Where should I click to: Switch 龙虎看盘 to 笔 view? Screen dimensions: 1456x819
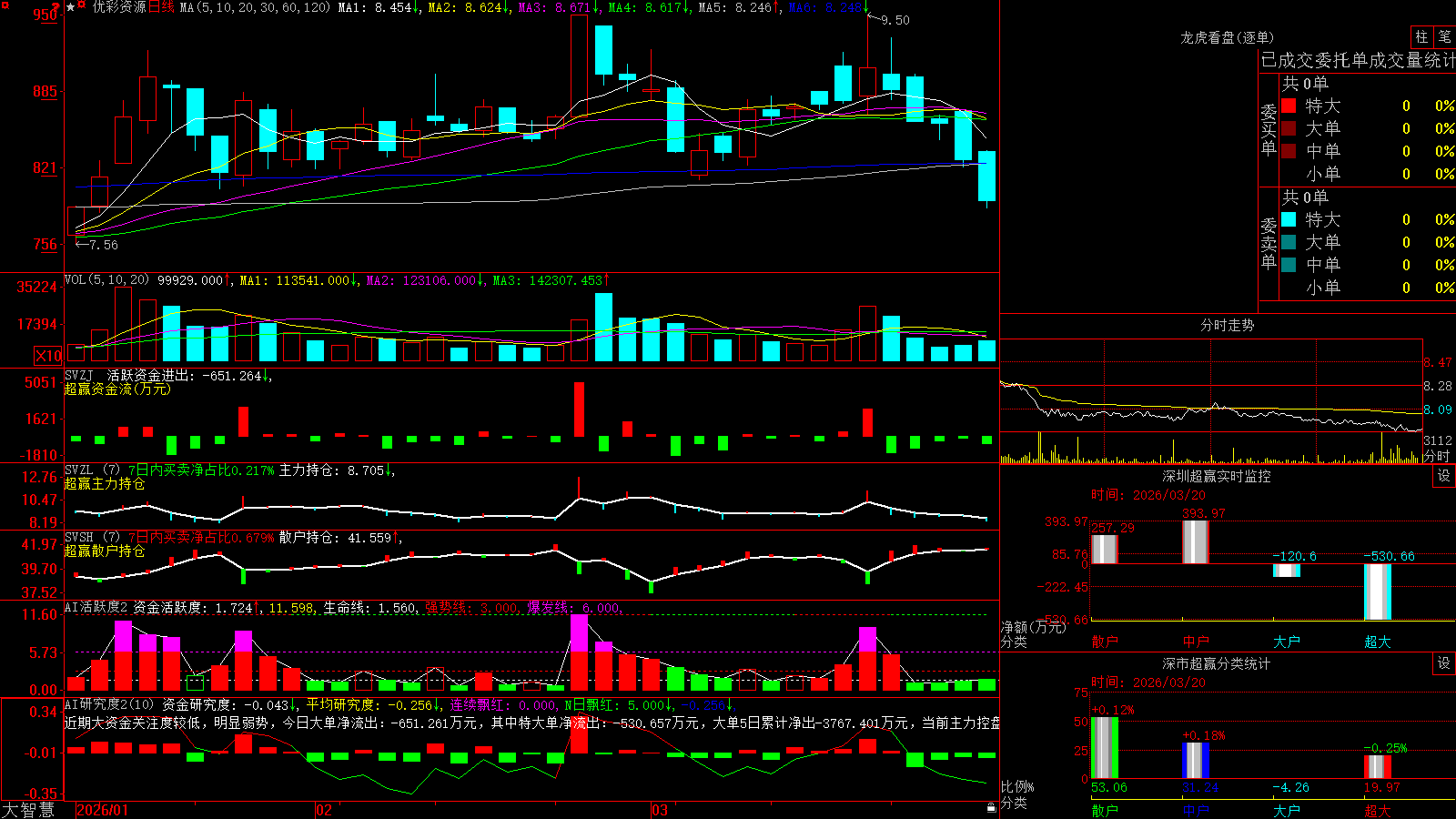(x=1445, y=36)
